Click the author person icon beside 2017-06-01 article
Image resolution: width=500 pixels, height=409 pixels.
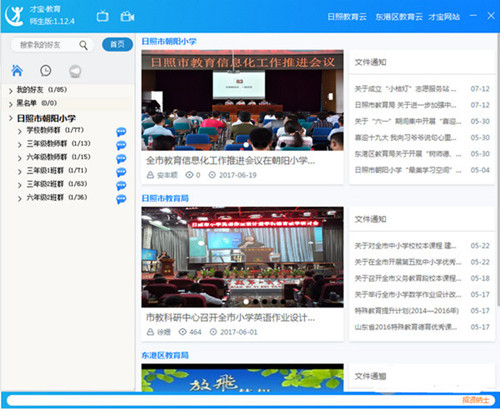[150, 332]
